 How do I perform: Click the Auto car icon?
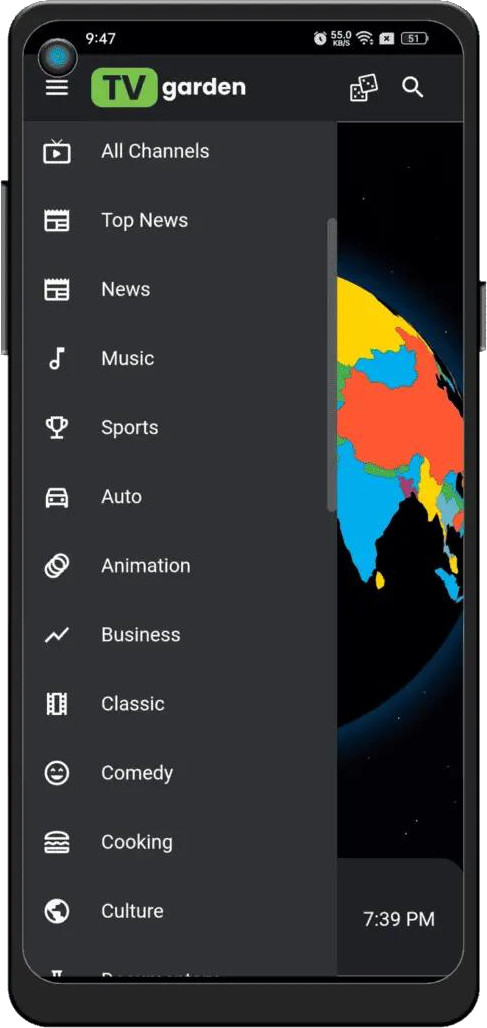(57, 497)
